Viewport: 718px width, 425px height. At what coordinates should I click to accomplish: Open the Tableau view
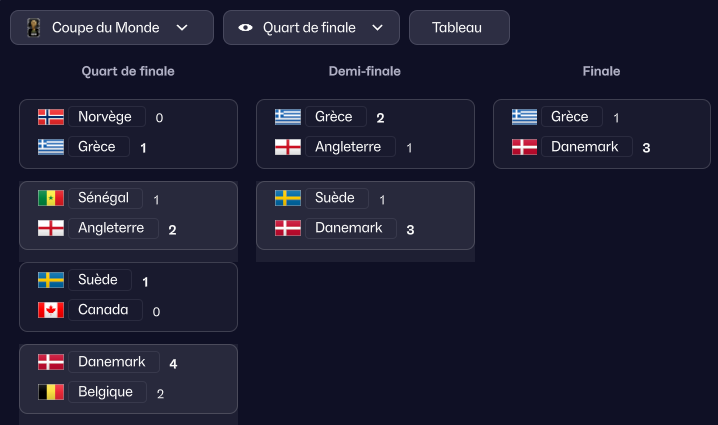tap(458, 28)
